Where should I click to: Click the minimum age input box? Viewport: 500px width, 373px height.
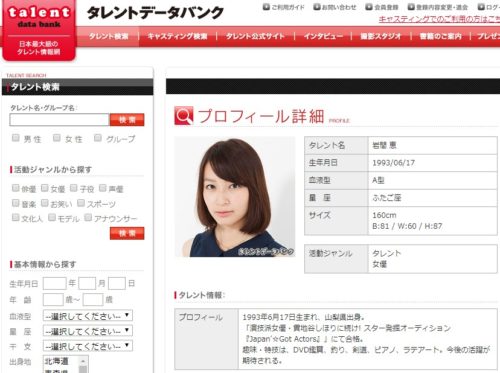tap(53, 299)
